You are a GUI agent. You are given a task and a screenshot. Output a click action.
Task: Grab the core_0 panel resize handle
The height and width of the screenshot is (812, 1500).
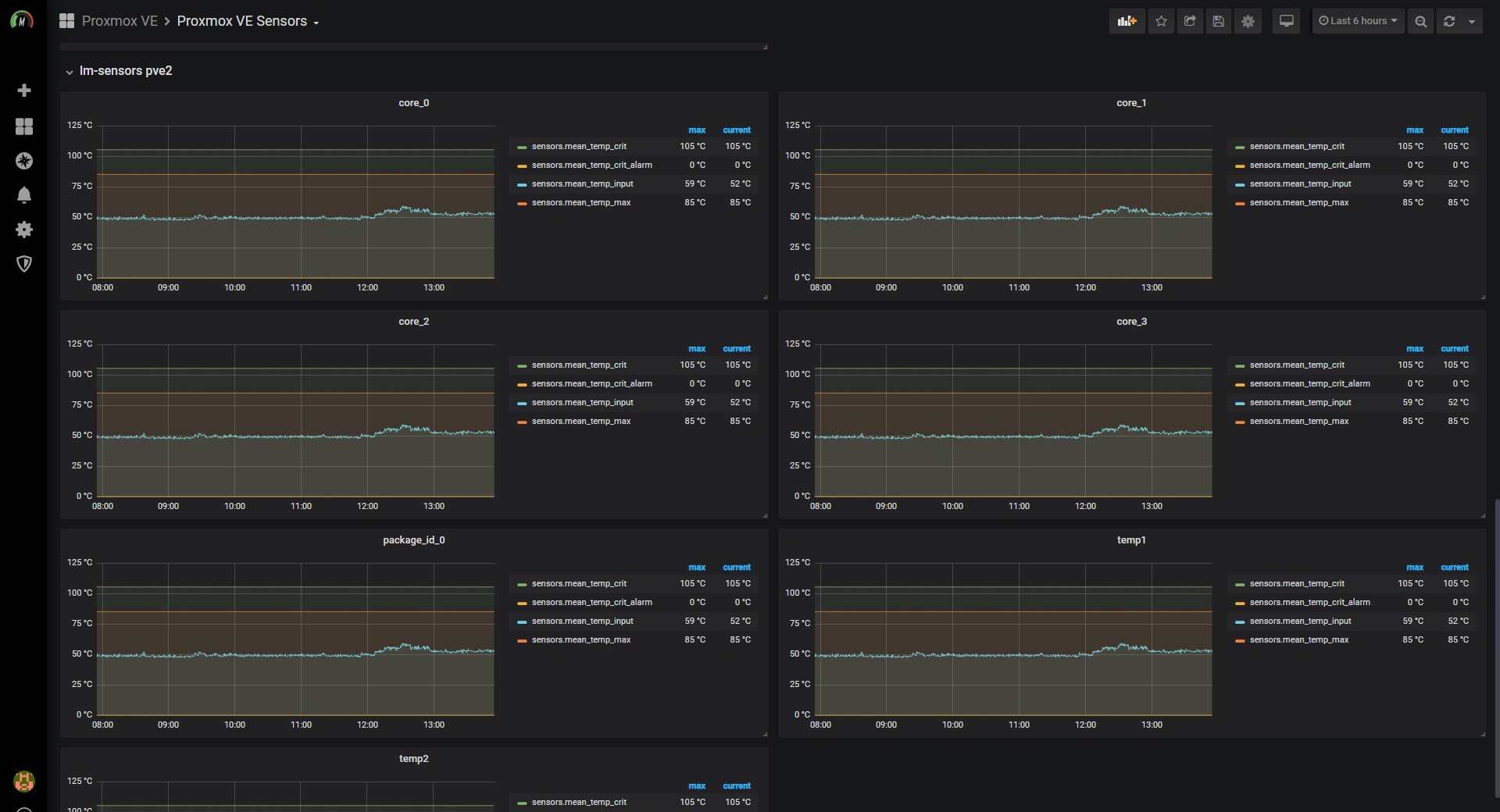tap(765, 297)
